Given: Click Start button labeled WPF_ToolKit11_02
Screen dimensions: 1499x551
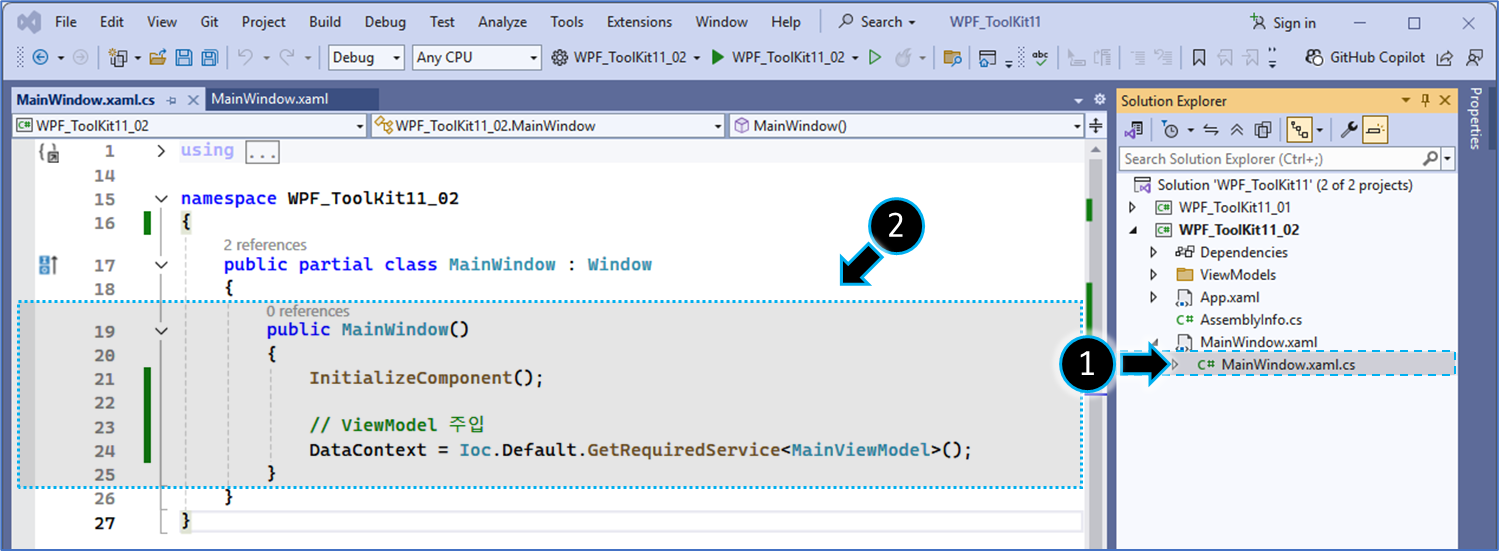Looking at the screenshot, I should tap(785, 58).
